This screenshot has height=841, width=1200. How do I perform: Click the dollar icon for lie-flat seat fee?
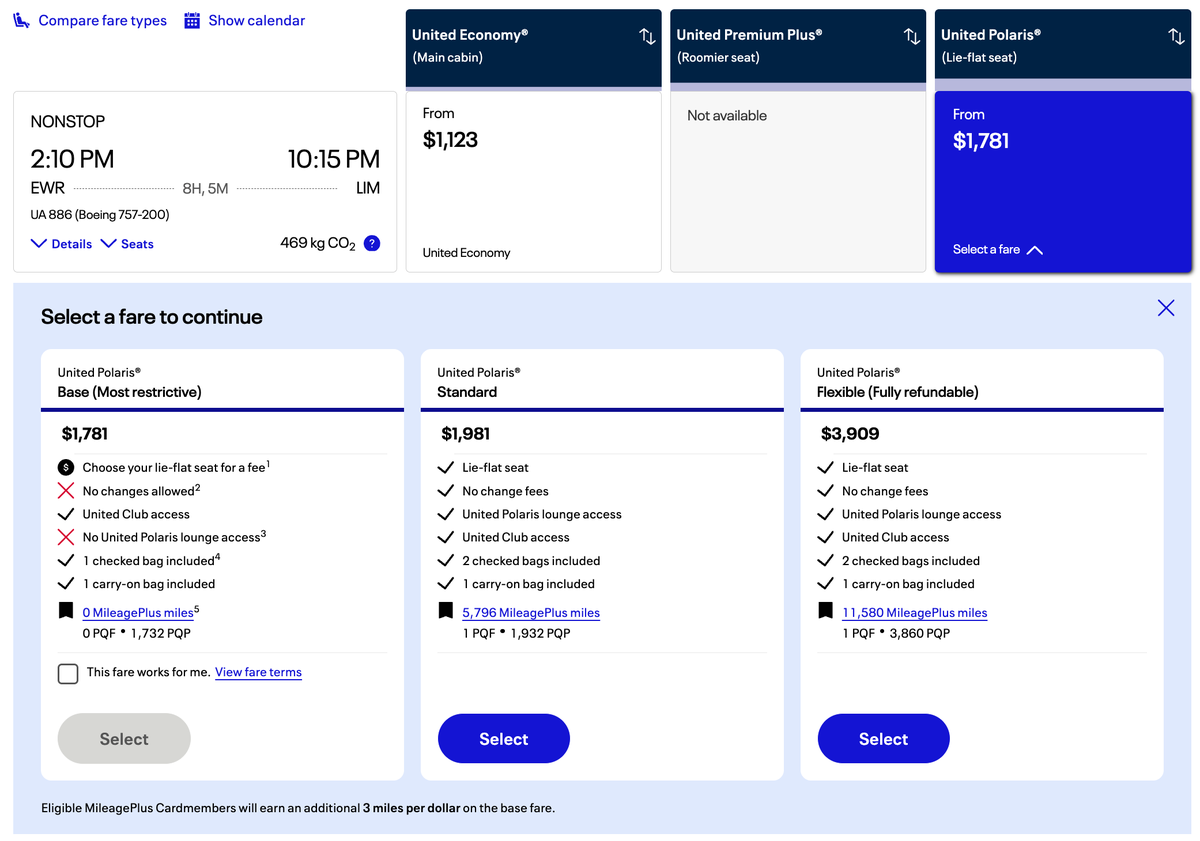pos(66,467)
